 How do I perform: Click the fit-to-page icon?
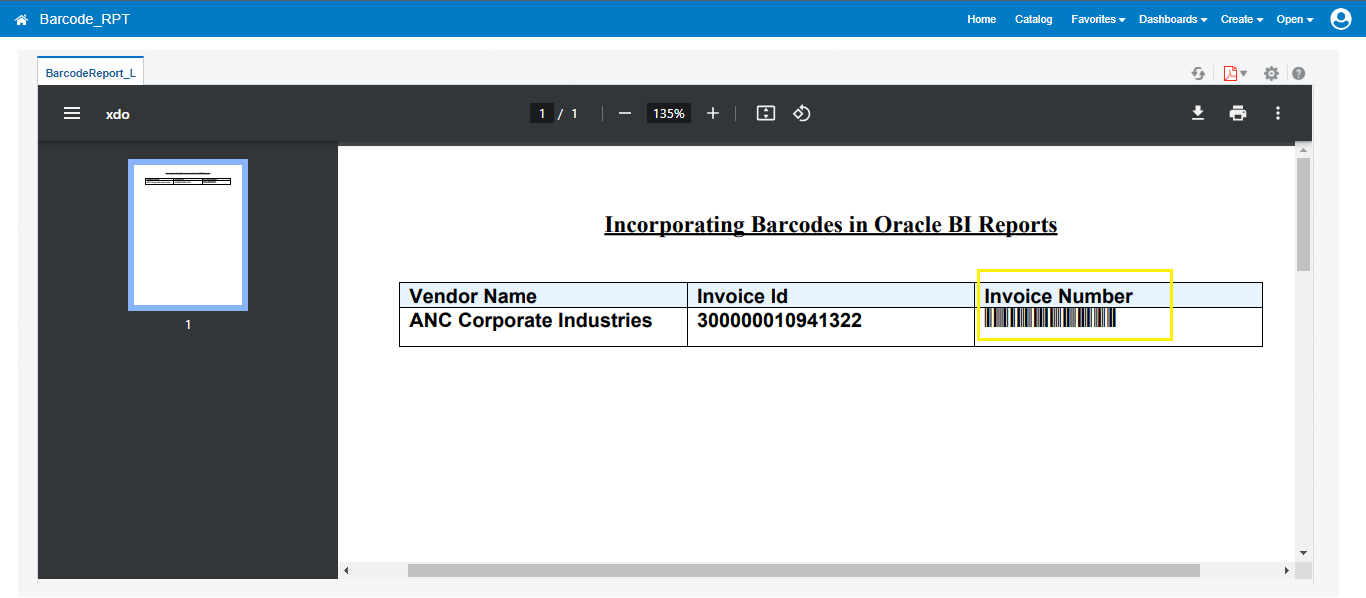coord(765,113)
